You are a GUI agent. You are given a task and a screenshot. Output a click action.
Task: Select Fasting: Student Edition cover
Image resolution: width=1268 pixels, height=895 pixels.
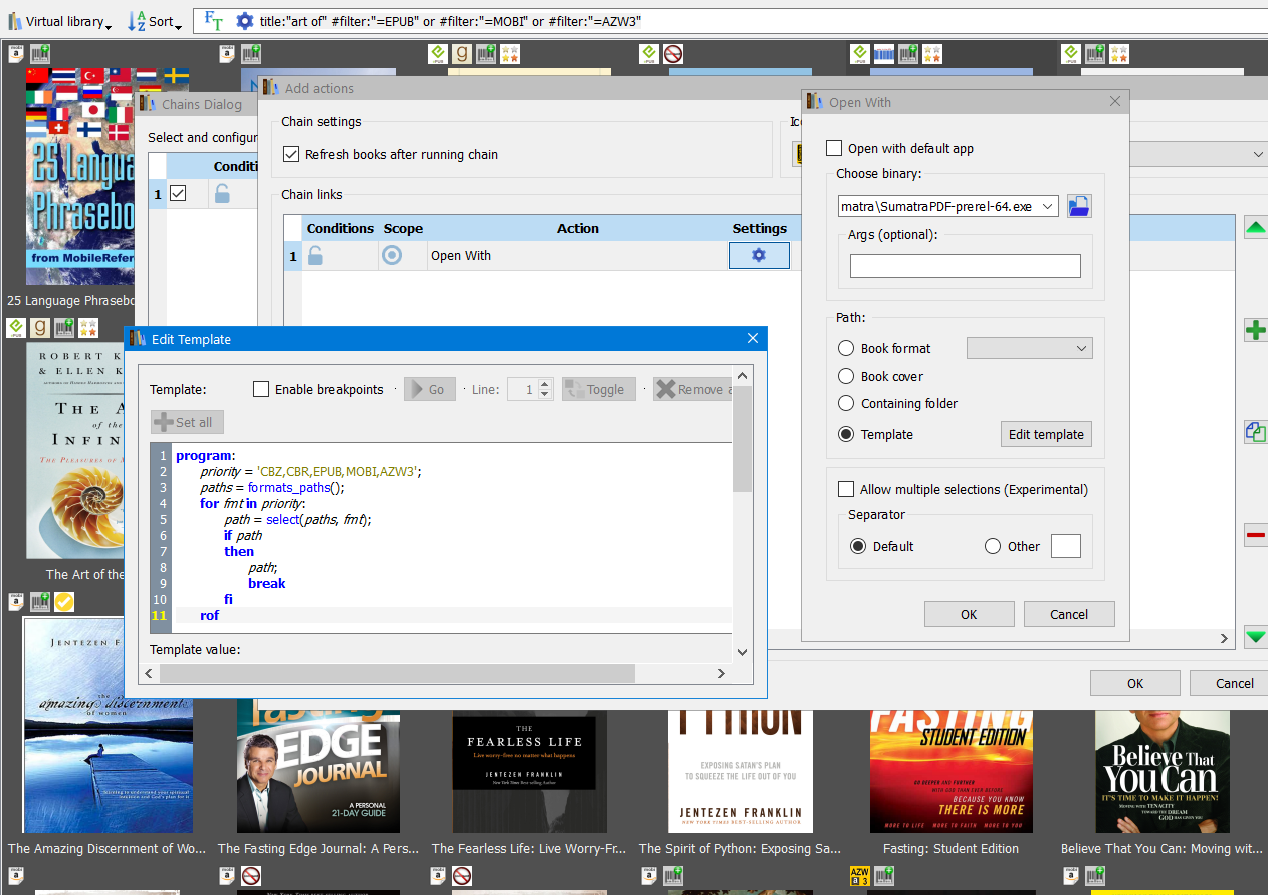pyautogui.click(x=951, y=772)
